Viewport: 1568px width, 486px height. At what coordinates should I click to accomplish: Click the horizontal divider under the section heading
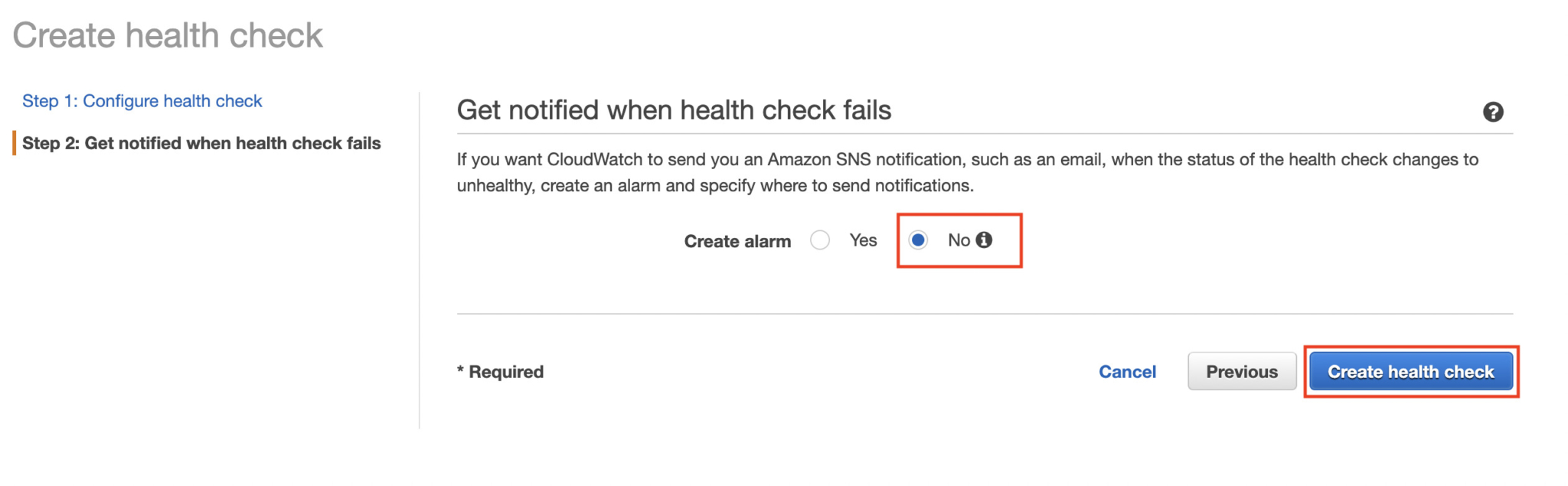pyautogui.click(x=984, y=134)
